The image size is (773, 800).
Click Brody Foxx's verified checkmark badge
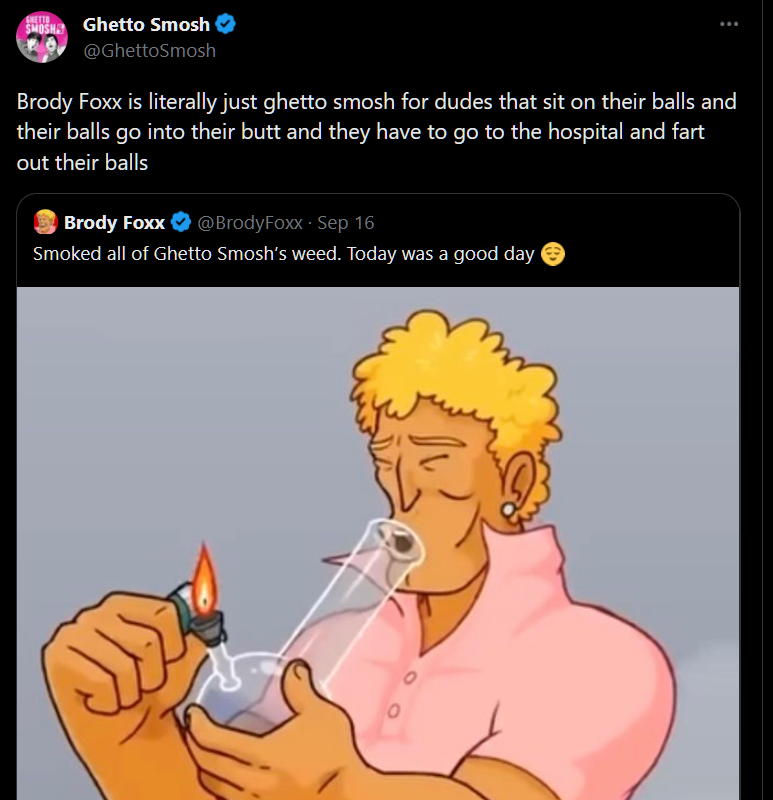181,222
